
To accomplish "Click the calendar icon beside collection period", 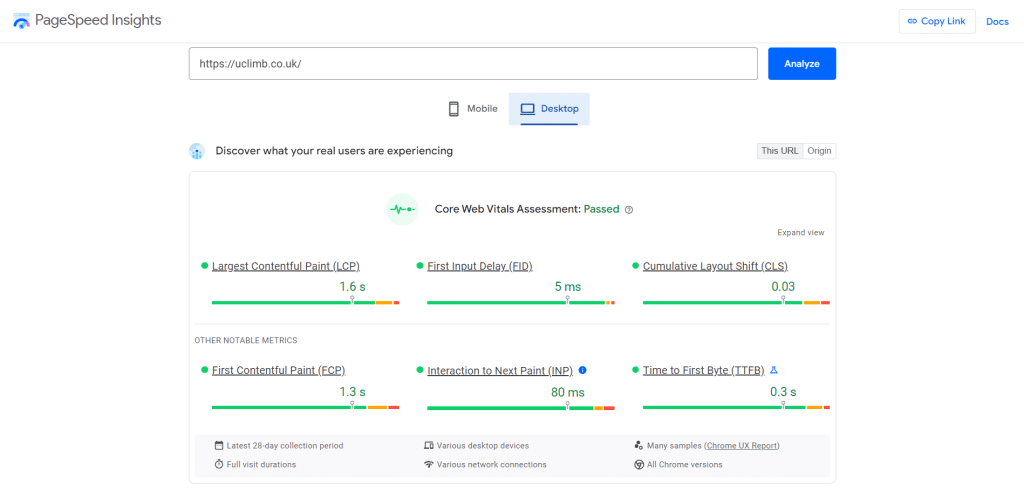I will click(x=219, y=445).
